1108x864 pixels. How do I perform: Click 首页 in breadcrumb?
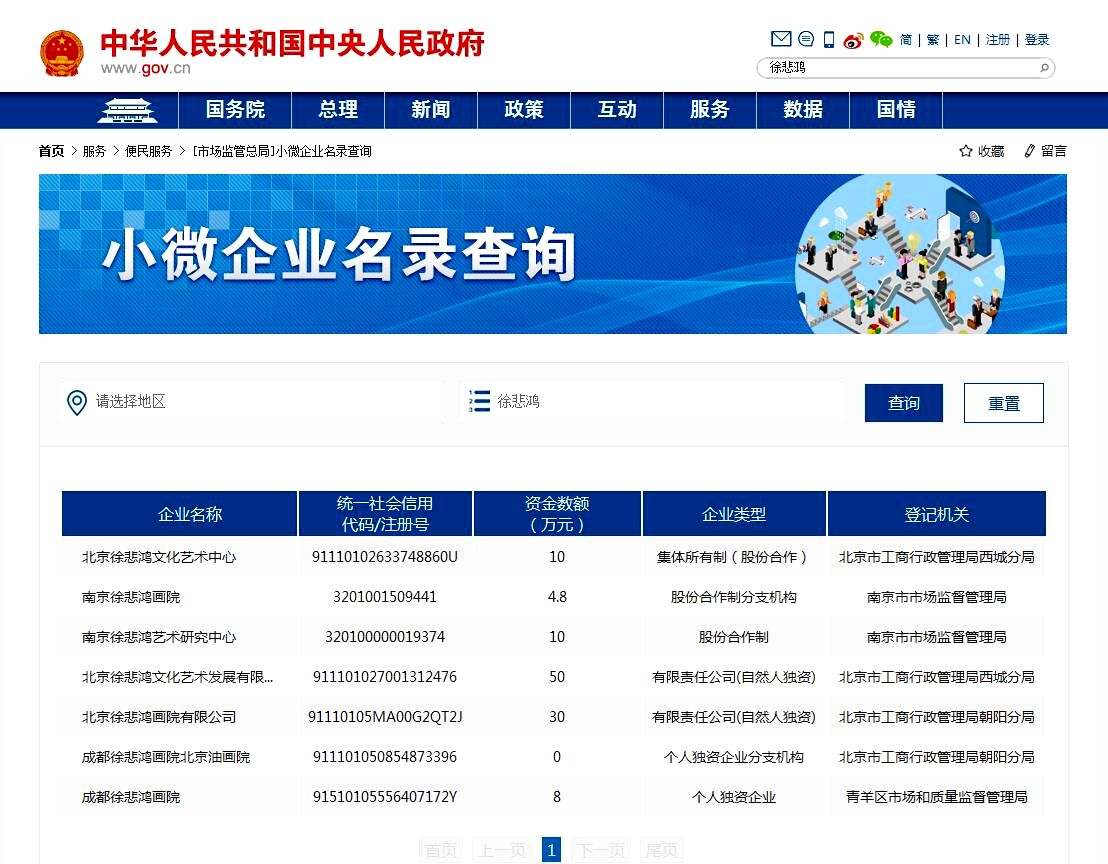[52, 151]
